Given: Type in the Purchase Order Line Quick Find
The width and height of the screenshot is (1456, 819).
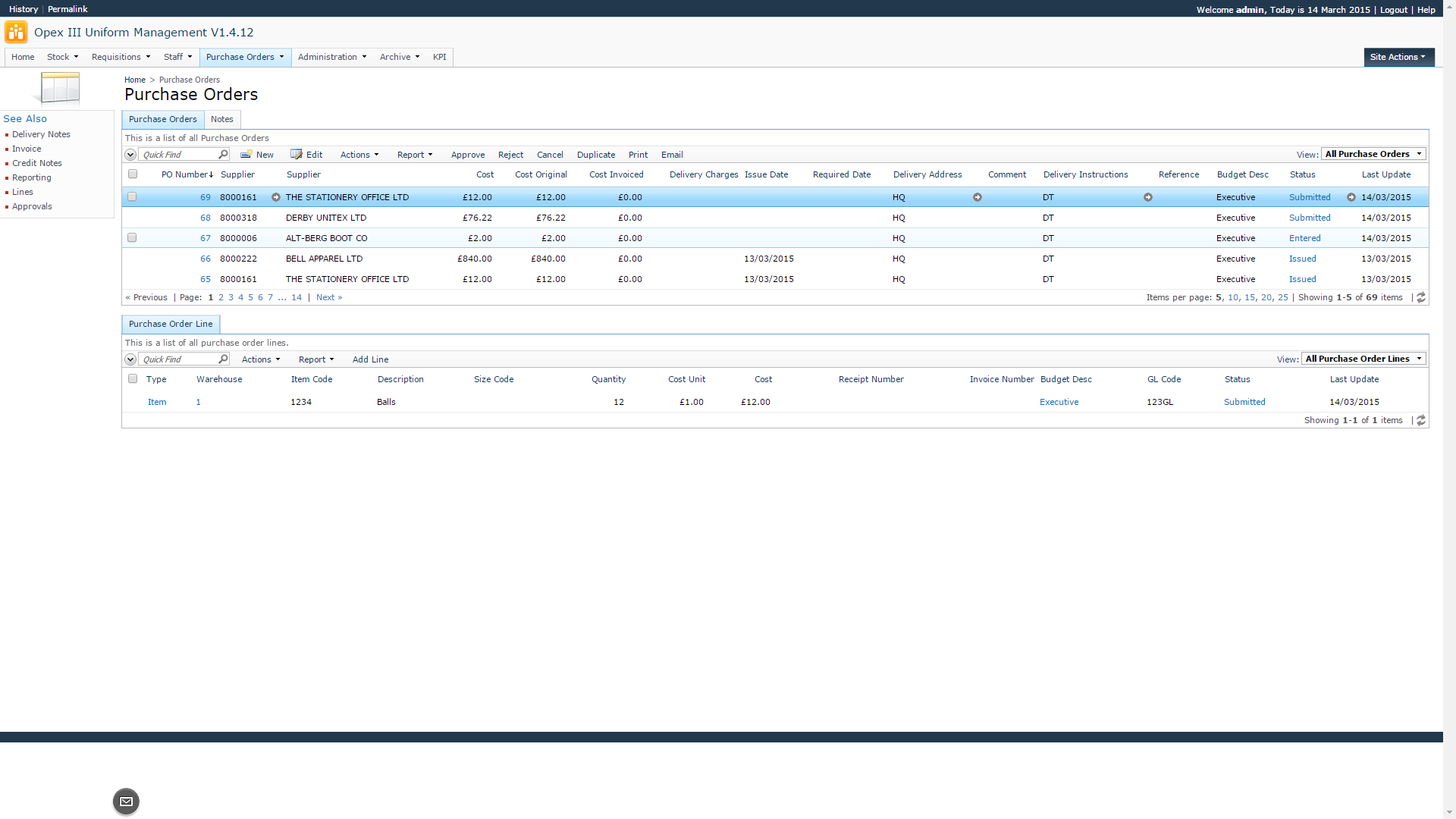Looking at the screenshot, I should point(179,359).
